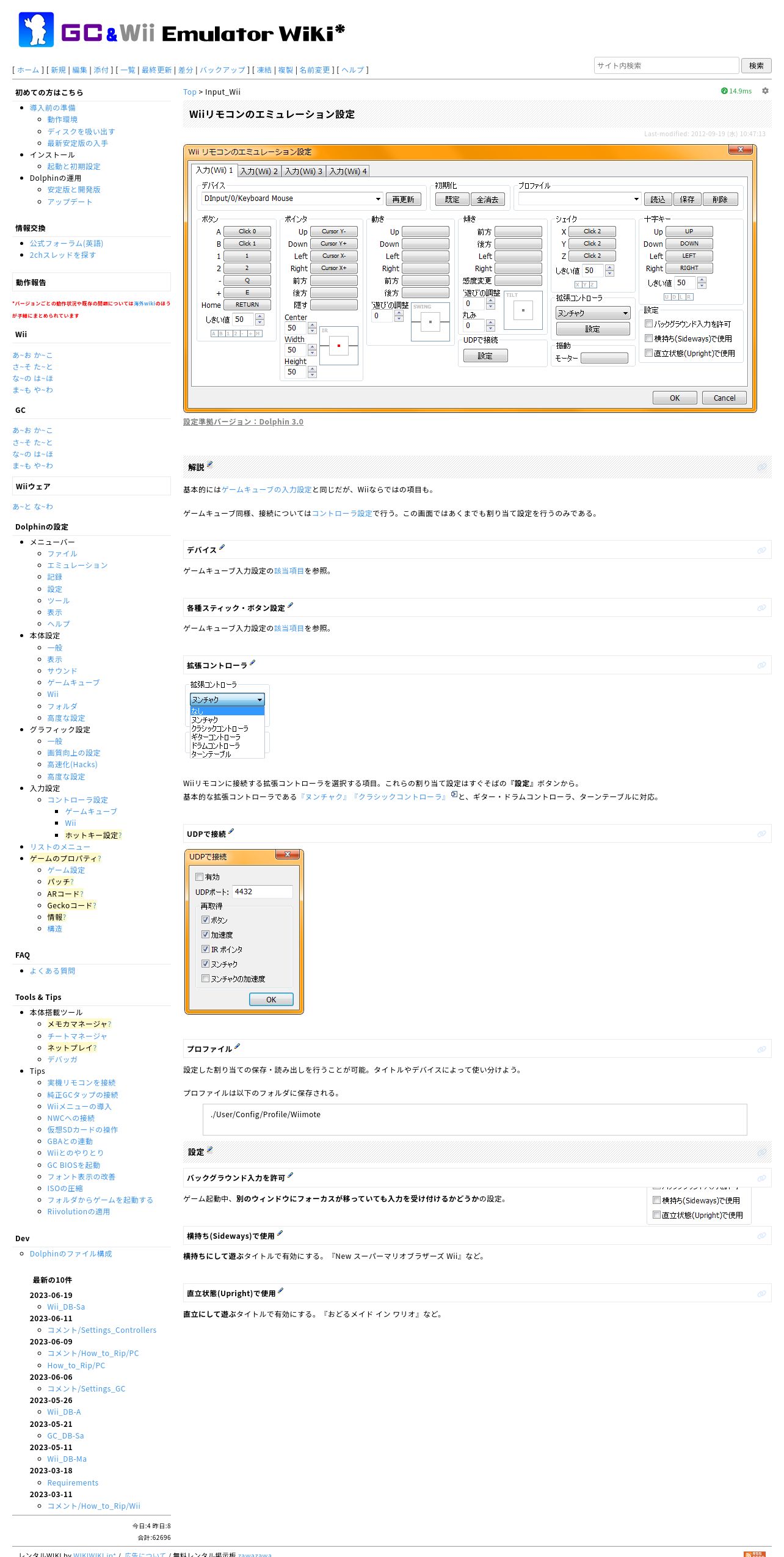Click anchor icon on 横持ち(Sideways)で使用 row

(761, 1236)
